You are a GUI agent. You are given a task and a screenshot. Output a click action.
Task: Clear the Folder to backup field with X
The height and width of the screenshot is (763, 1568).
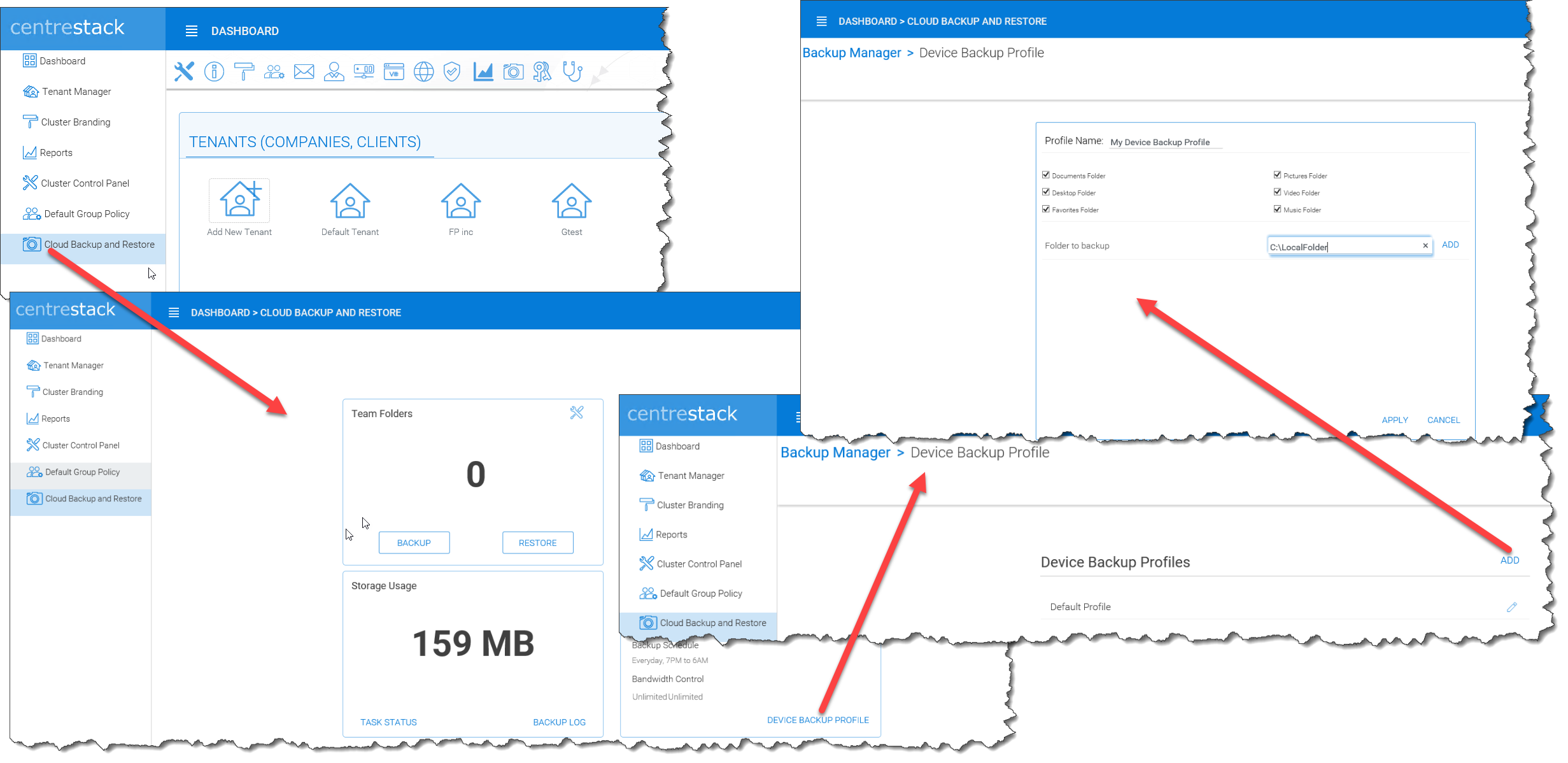[1425, 245]
